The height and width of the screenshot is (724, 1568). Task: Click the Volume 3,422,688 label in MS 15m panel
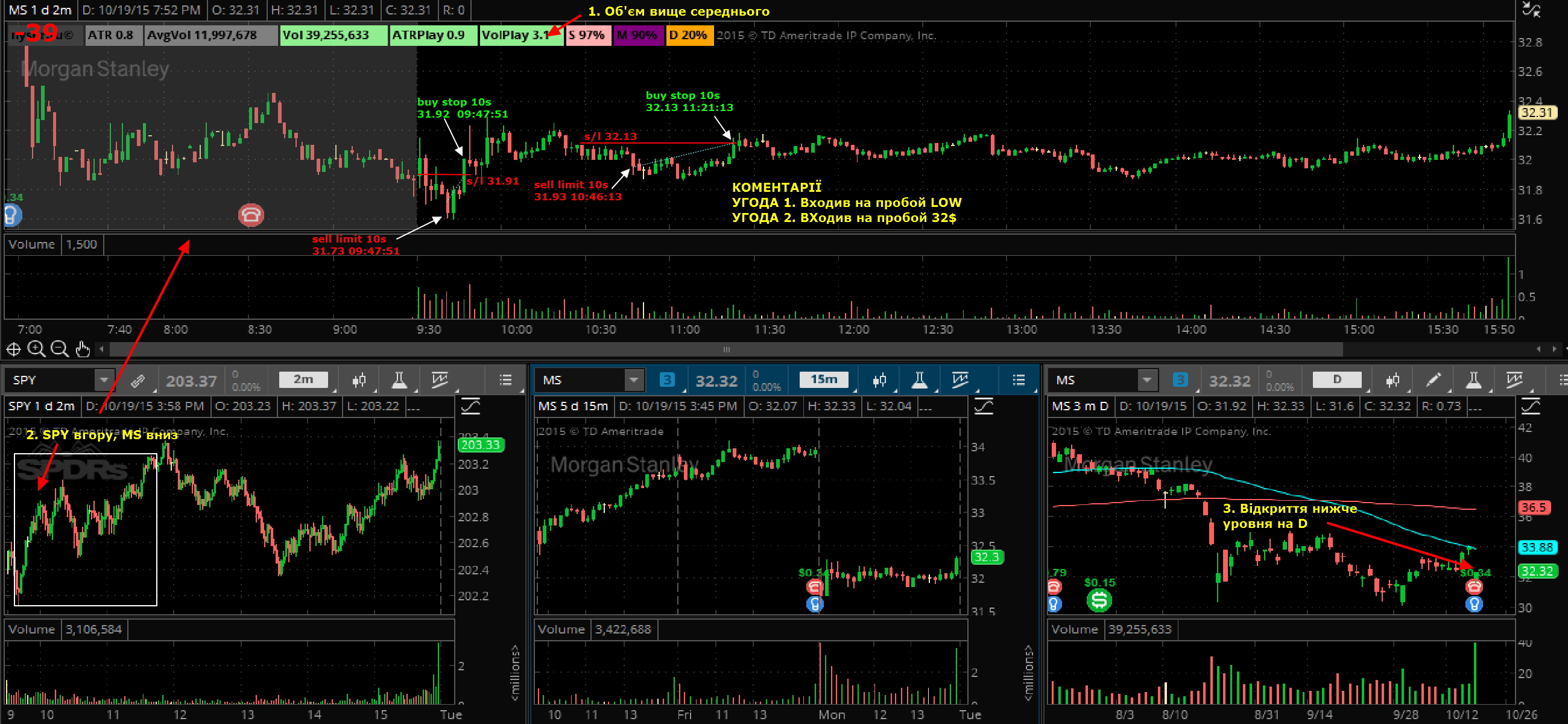[595, 629]
